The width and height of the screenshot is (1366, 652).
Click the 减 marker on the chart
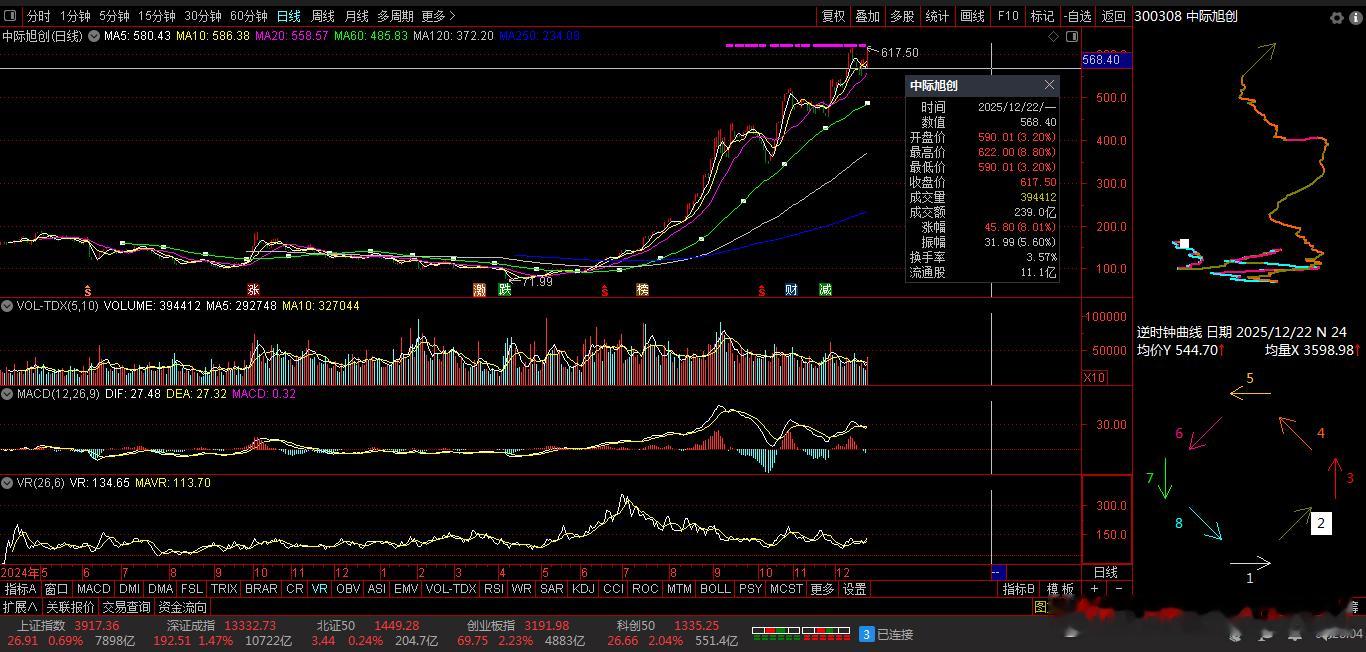(825, 290)
